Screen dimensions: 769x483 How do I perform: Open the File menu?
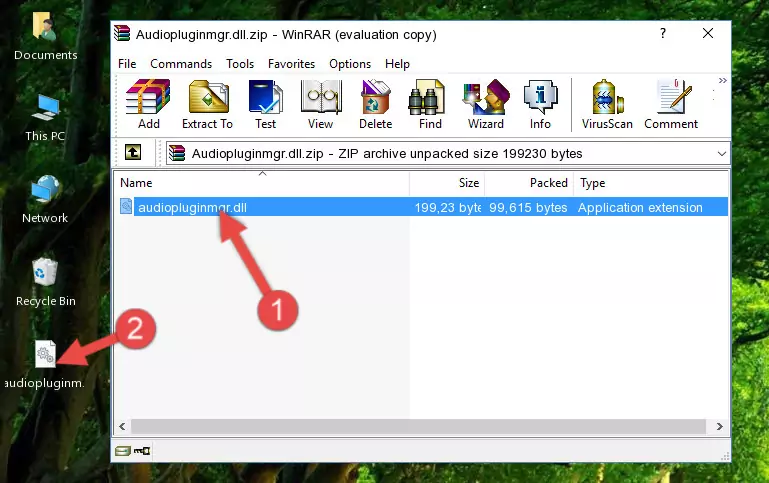tap(127, 64)
